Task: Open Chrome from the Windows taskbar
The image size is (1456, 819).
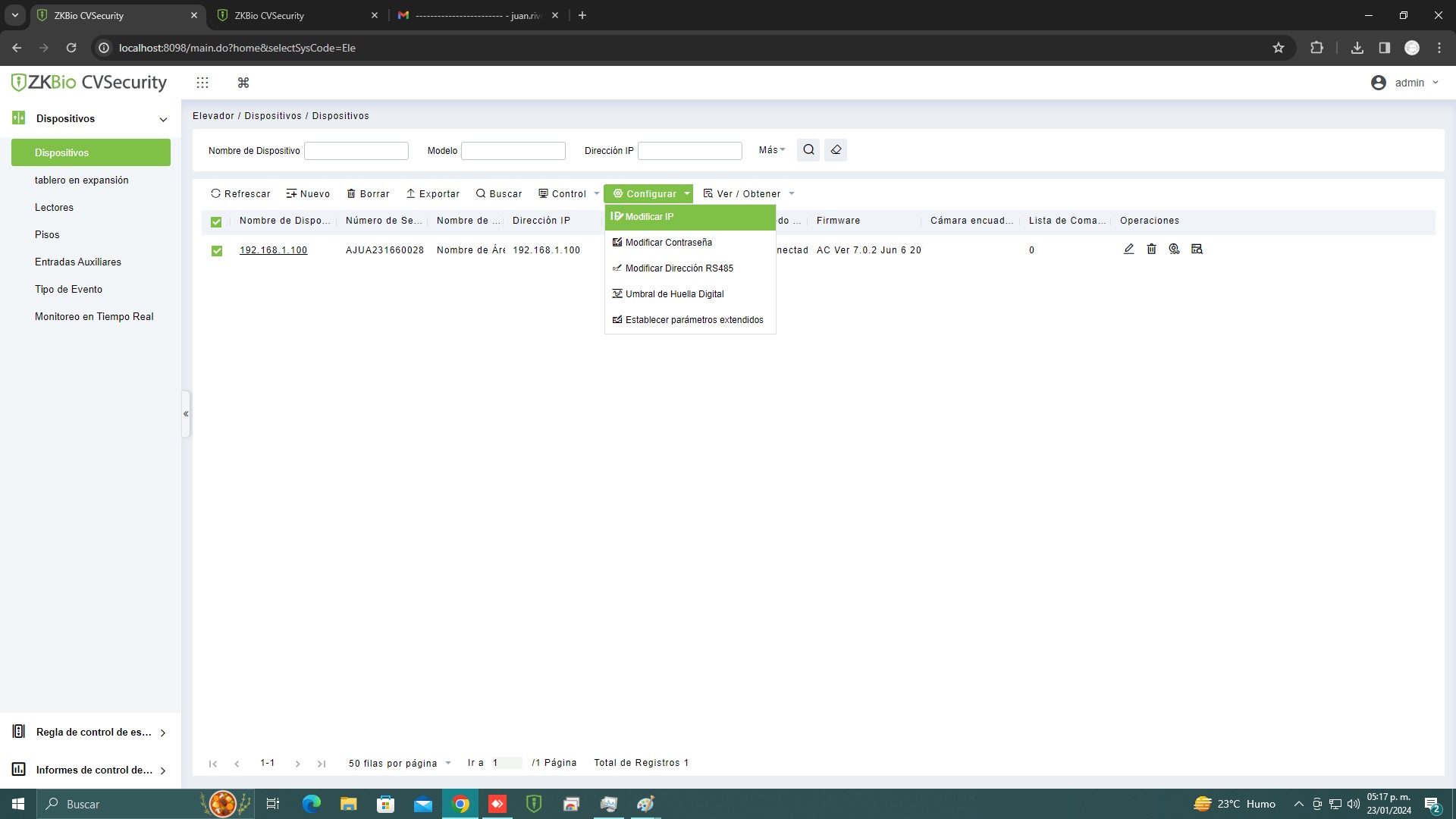Action: 460,804
